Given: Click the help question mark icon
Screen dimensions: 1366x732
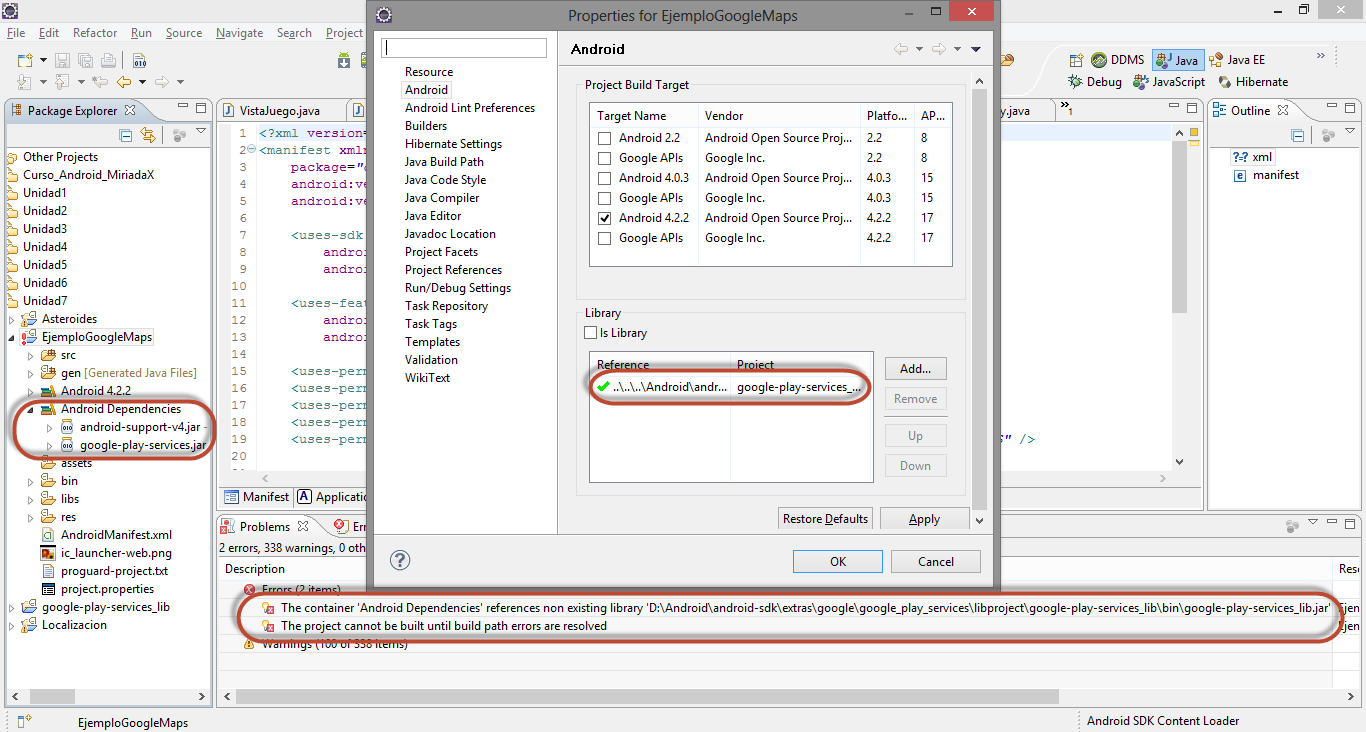Looking at the screenshot, I should (400, 560).
